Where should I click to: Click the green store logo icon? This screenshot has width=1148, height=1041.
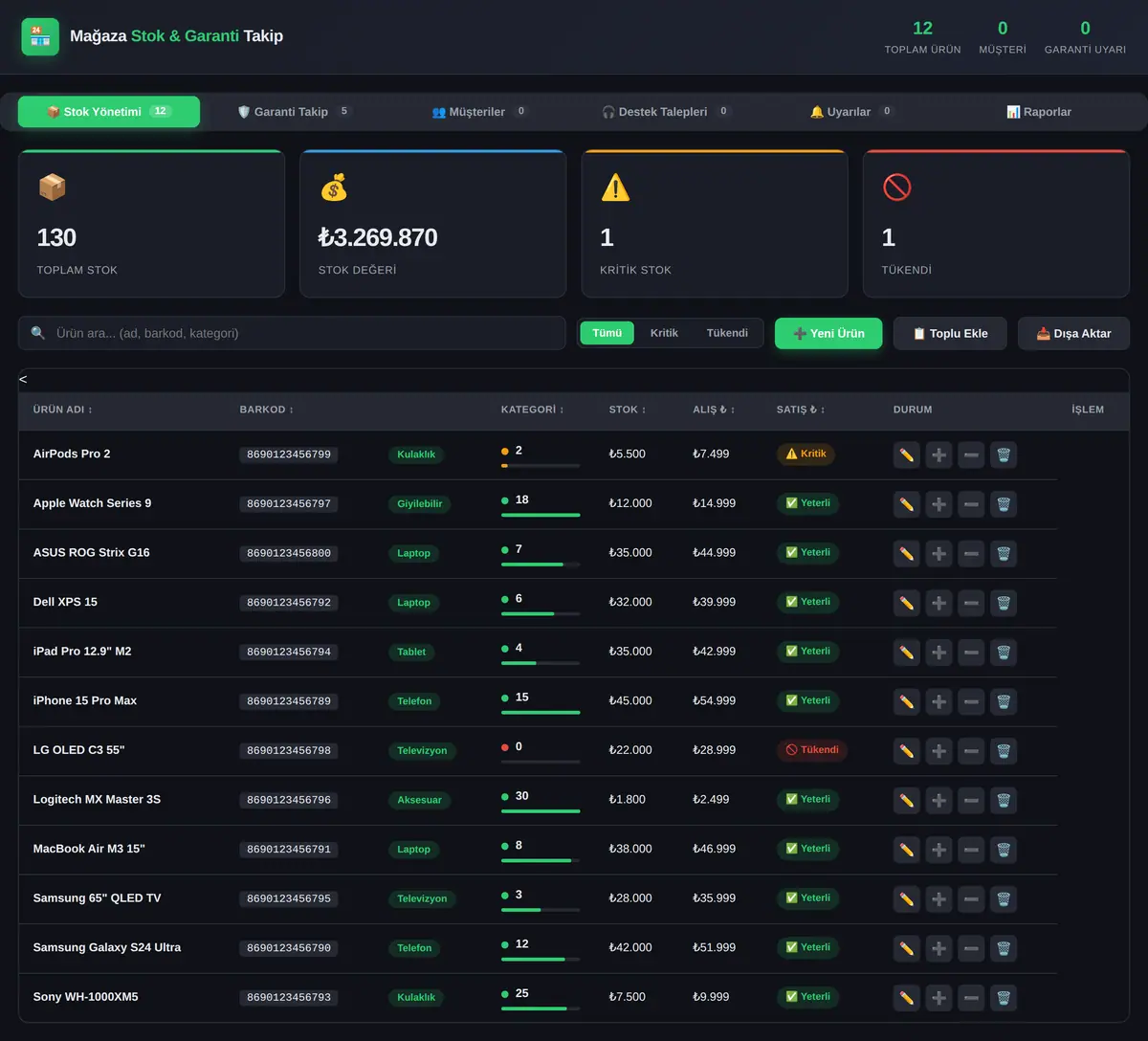tap(40, 36)
